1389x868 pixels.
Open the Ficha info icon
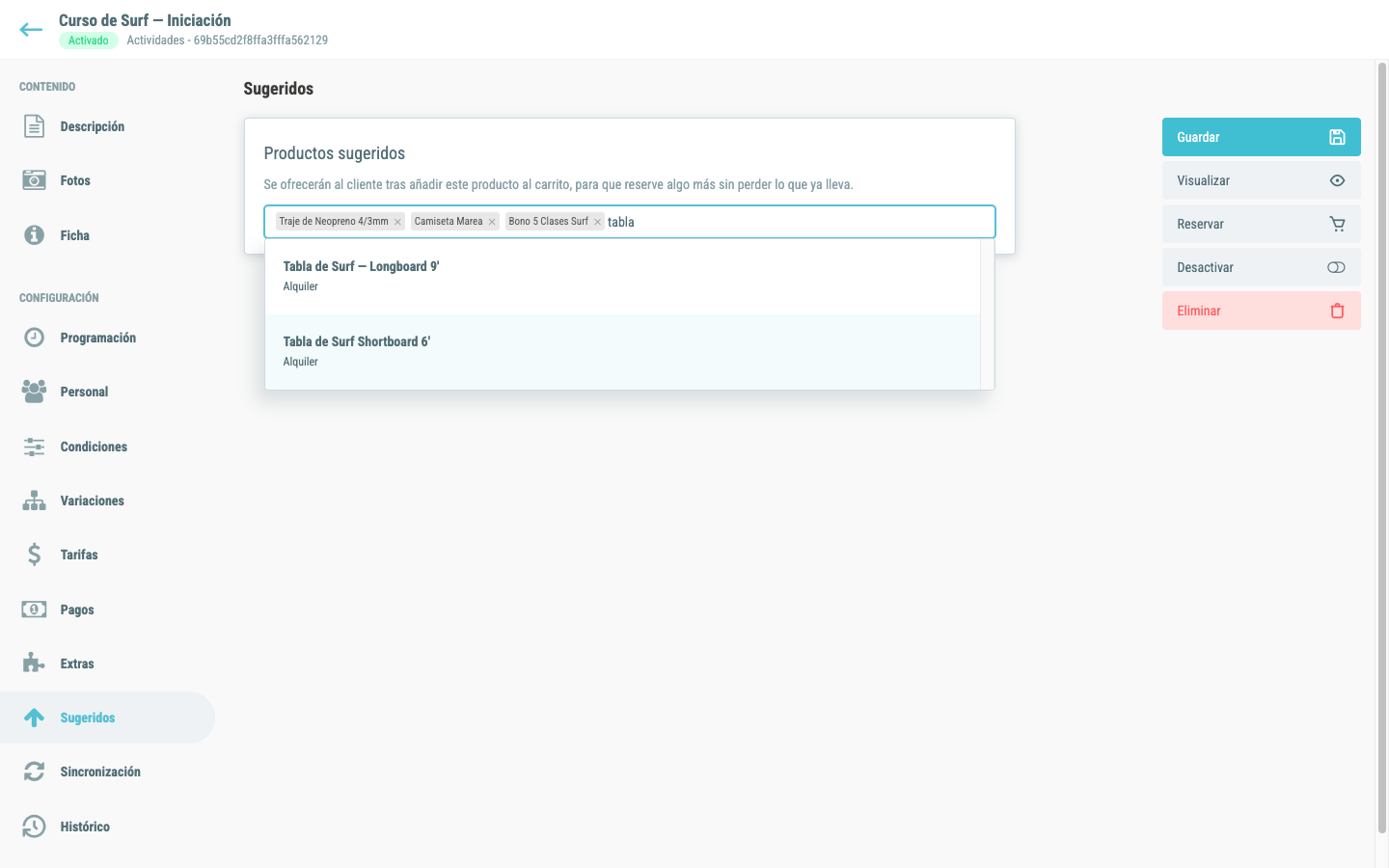click(x=34, y=235)
